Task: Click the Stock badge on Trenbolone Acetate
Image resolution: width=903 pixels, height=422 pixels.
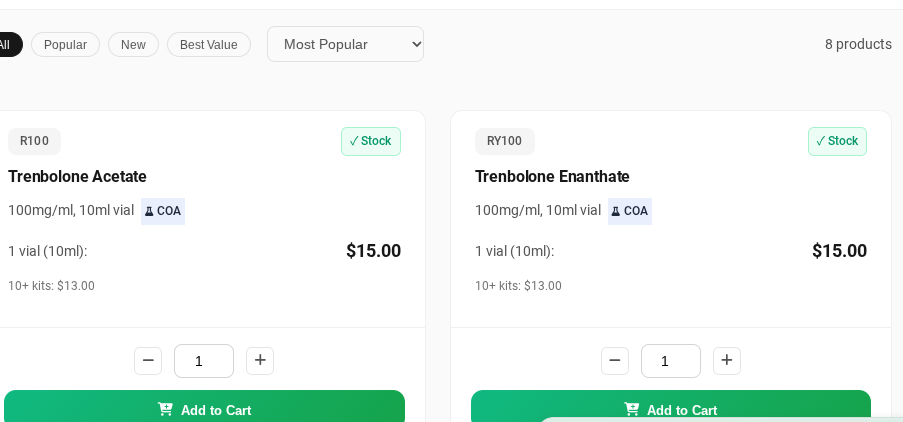Action: coord(370,141)
